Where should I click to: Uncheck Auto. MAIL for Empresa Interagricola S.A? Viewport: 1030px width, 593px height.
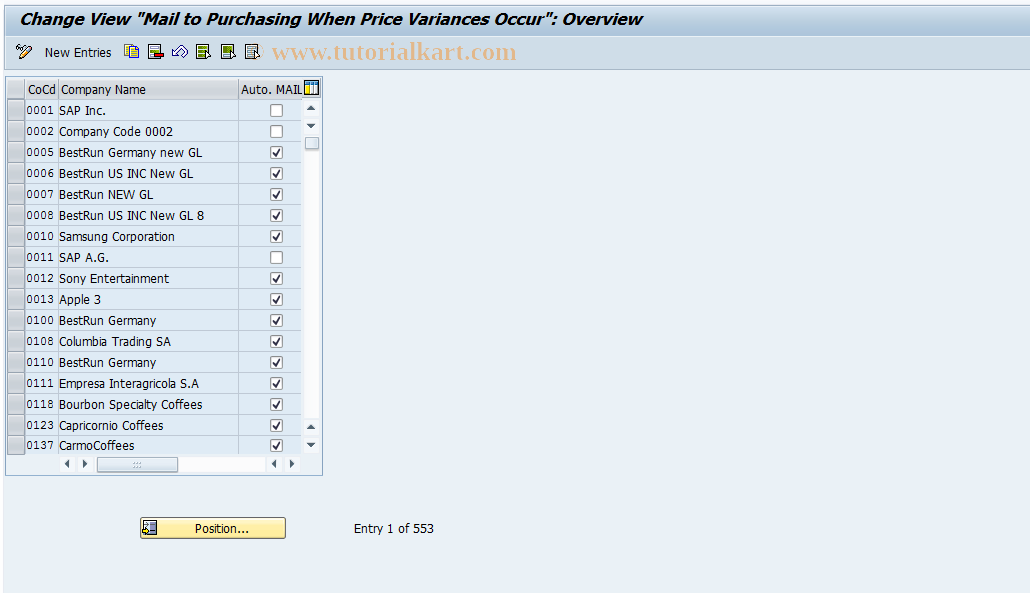[277, 384]
